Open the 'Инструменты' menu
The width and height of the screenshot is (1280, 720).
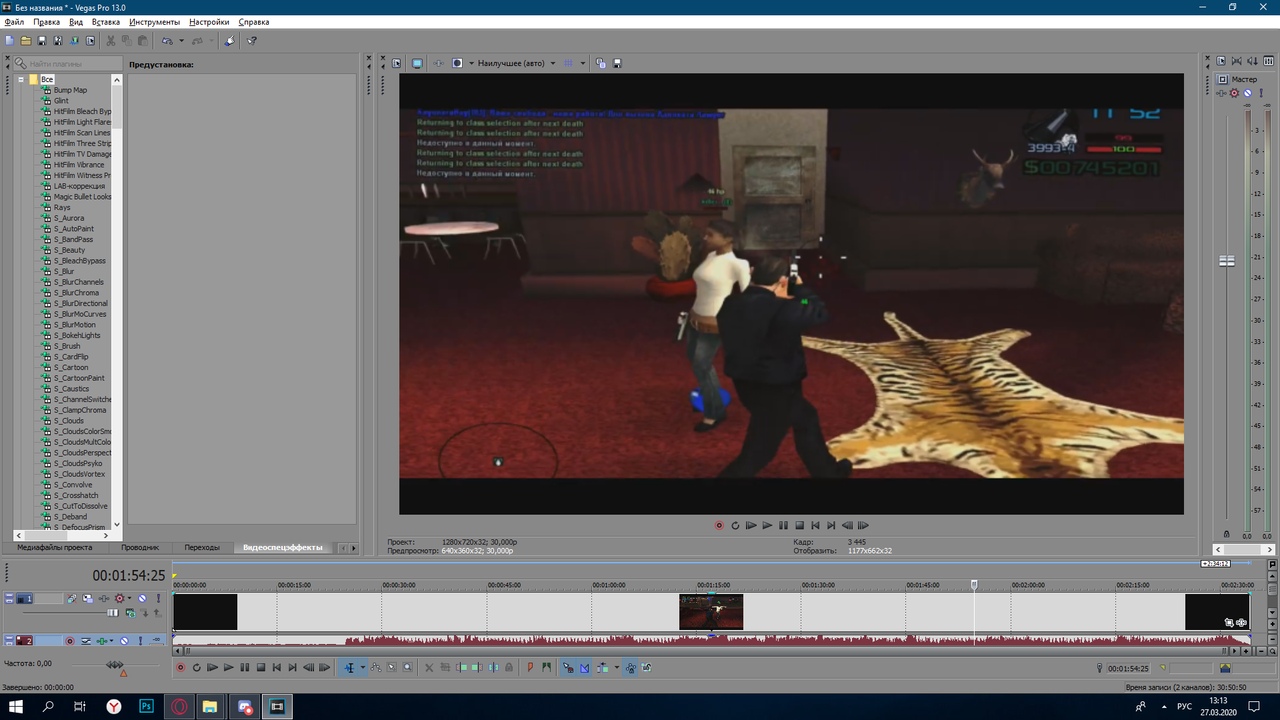154,22
